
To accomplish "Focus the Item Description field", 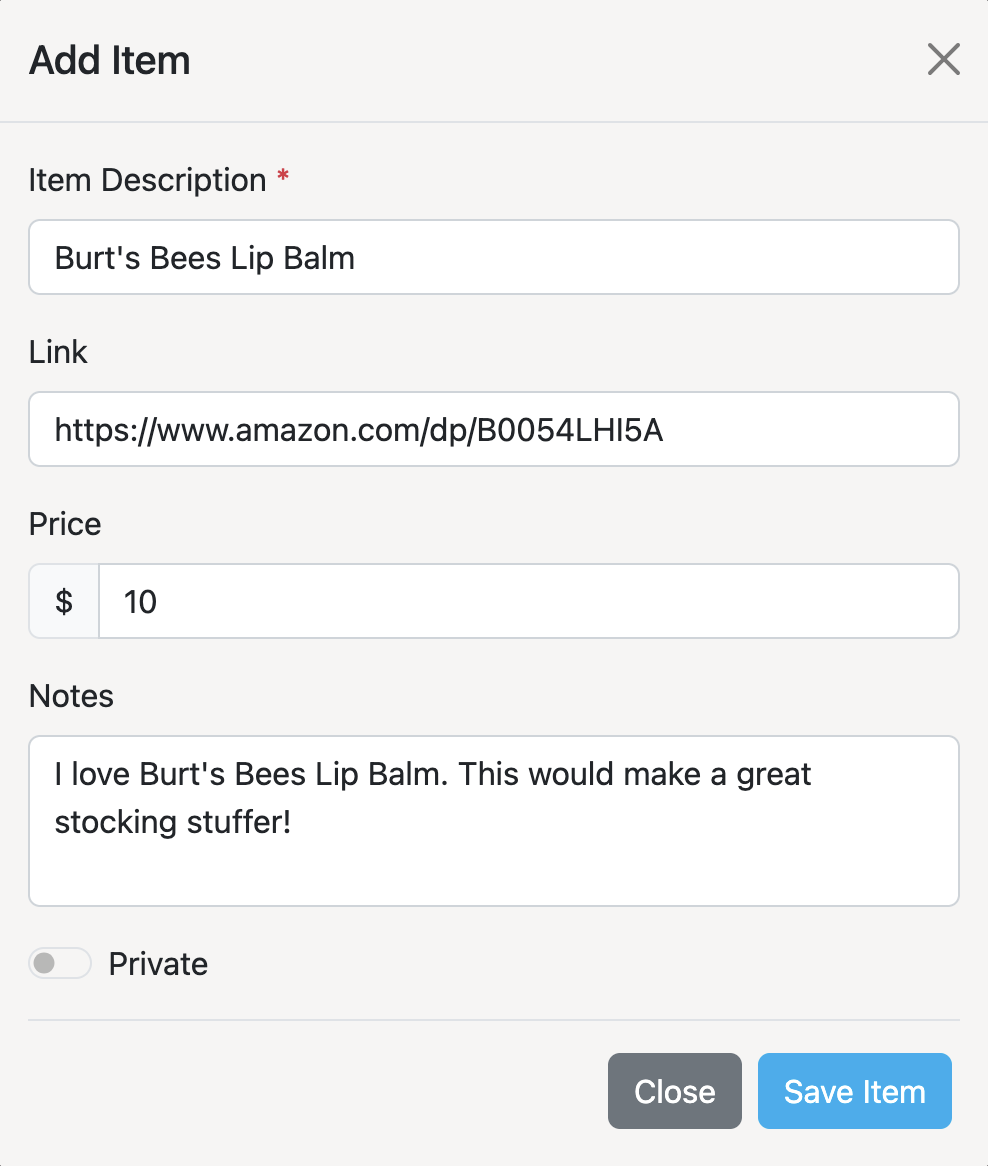I will pos(493,257).
